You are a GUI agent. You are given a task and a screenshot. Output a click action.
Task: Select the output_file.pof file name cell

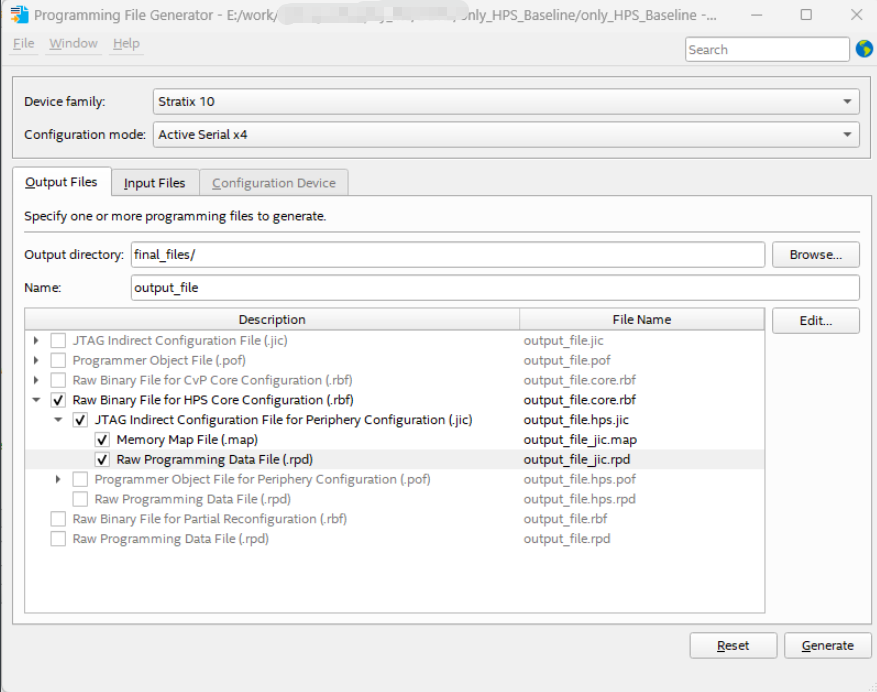click(x=567, y=360)
